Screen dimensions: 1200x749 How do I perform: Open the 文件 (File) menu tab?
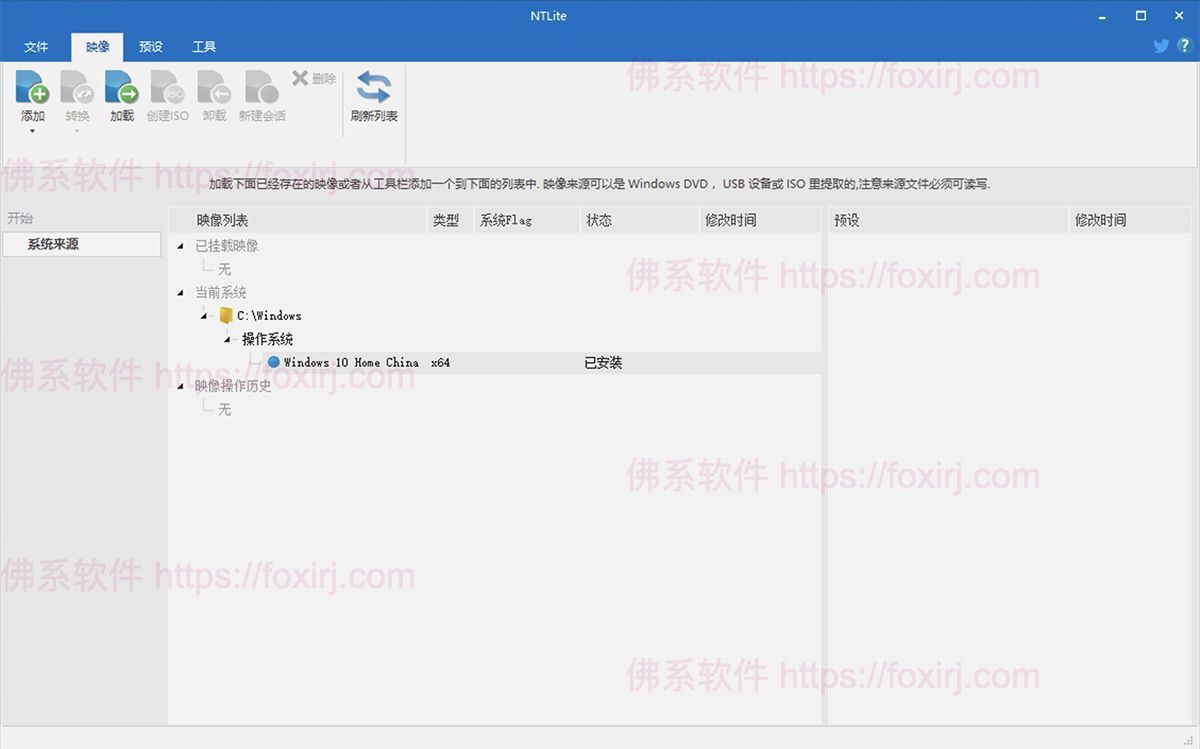click(x=37, y=46)
